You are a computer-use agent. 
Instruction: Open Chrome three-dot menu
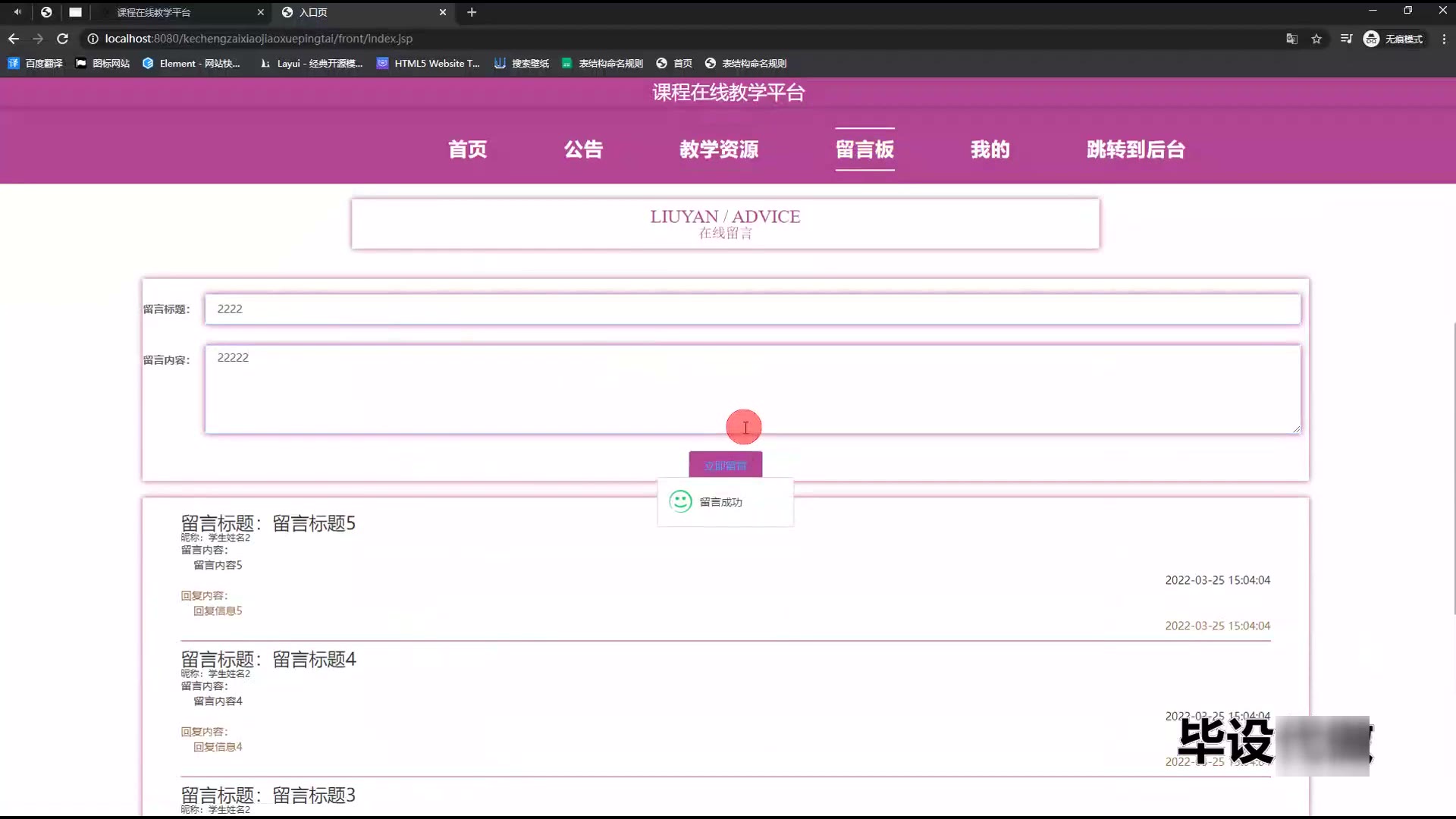(1443, 39)
